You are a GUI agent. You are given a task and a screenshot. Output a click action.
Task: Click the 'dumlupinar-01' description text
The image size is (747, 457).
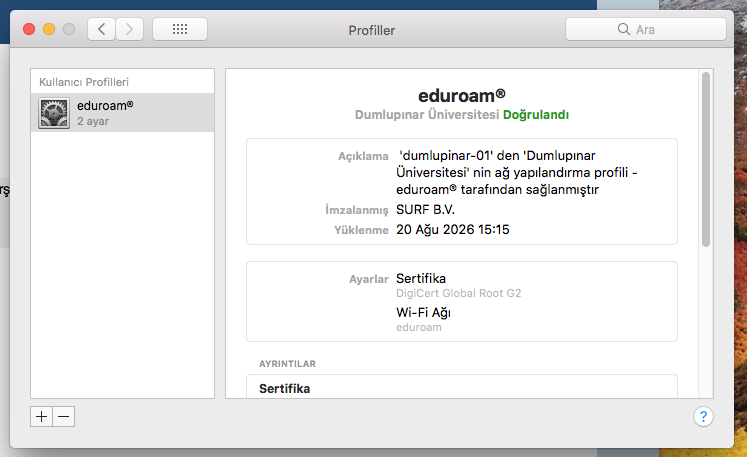(x=517, y=173)
